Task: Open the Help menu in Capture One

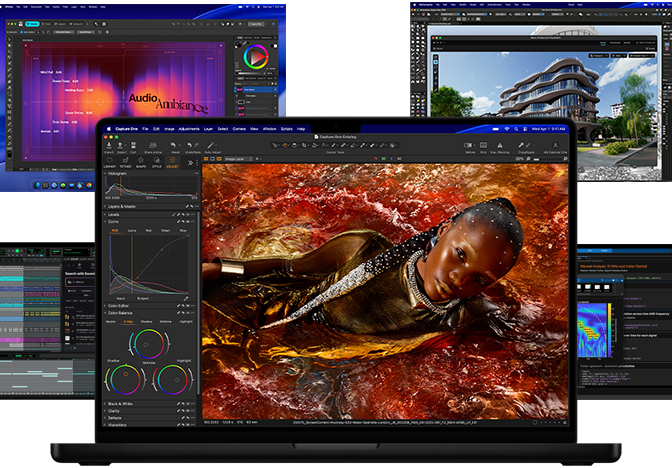Action: tap(301, 129)
